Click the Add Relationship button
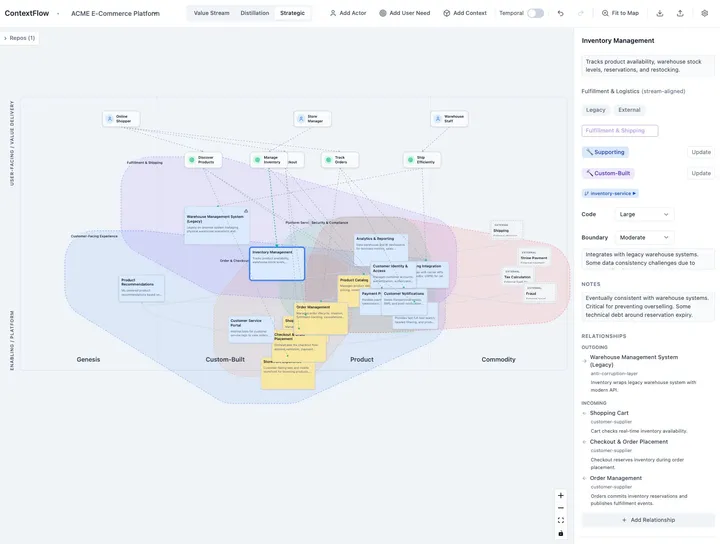The height and width of the screenshot is (544, 720). point(648,520)
